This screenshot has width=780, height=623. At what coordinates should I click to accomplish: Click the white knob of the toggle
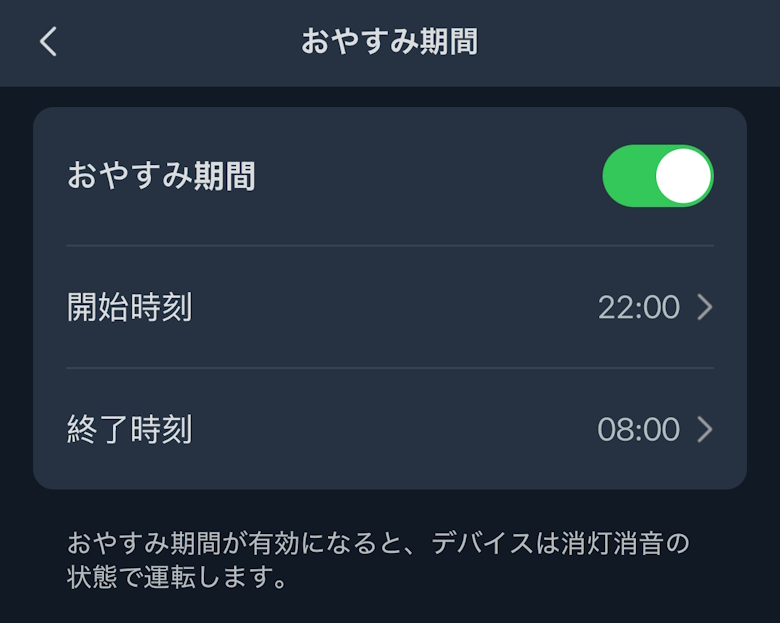coord(684,176)
